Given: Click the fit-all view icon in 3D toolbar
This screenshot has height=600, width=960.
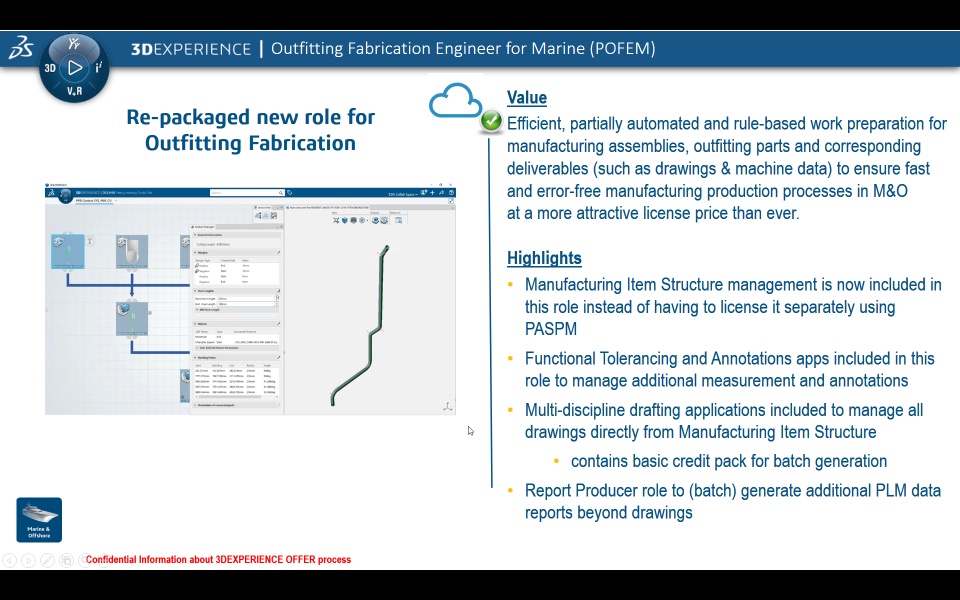Looking at the screenshot, I should click(336, 220).
